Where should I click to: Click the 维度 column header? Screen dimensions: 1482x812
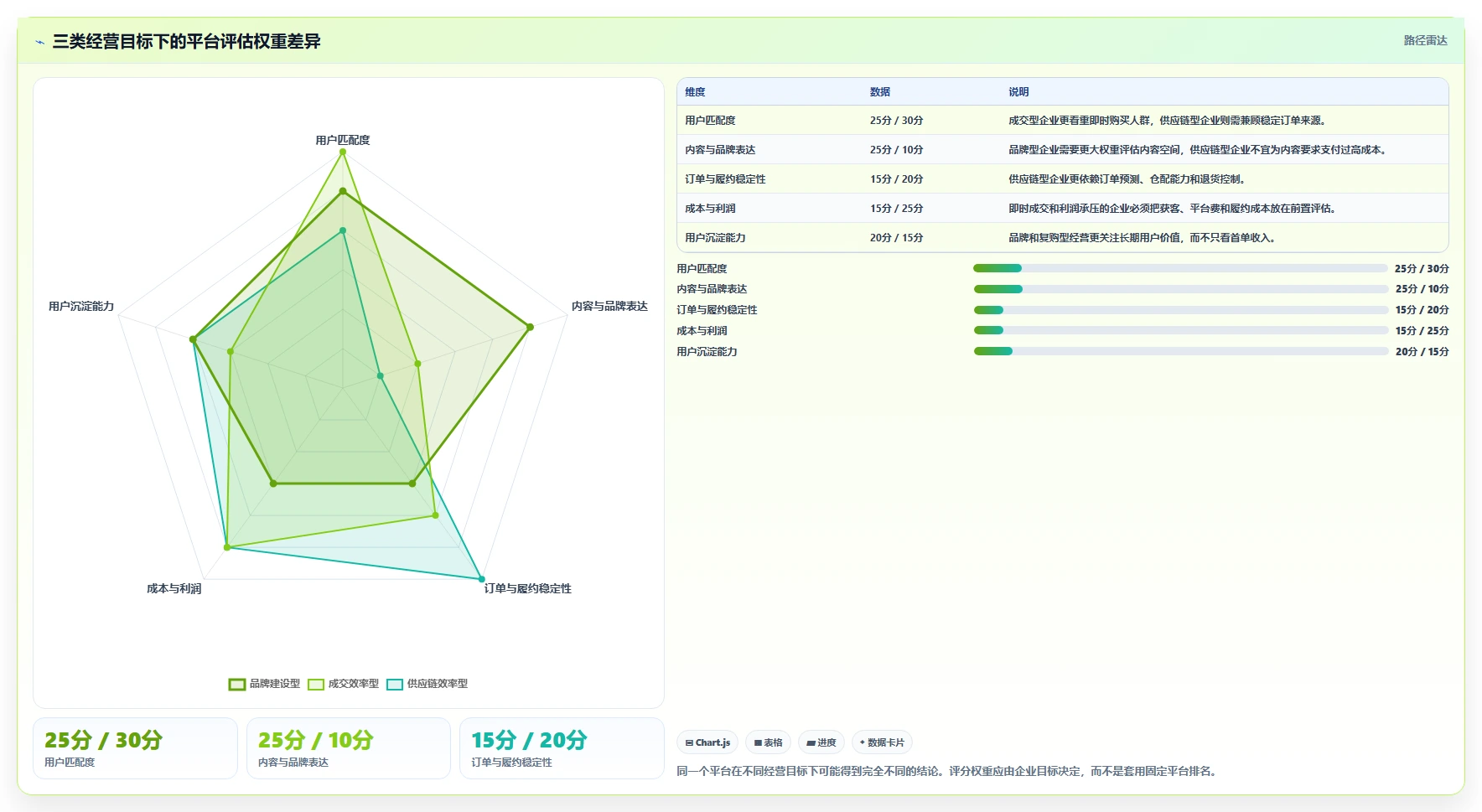point(695,92)
